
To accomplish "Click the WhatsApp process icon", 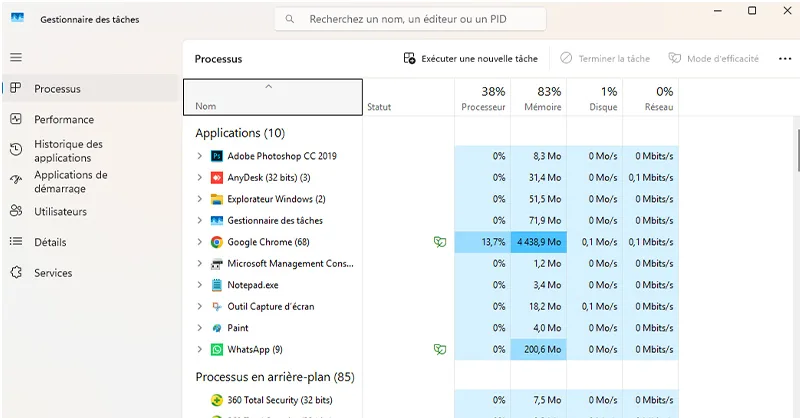I will pos(217,350).
